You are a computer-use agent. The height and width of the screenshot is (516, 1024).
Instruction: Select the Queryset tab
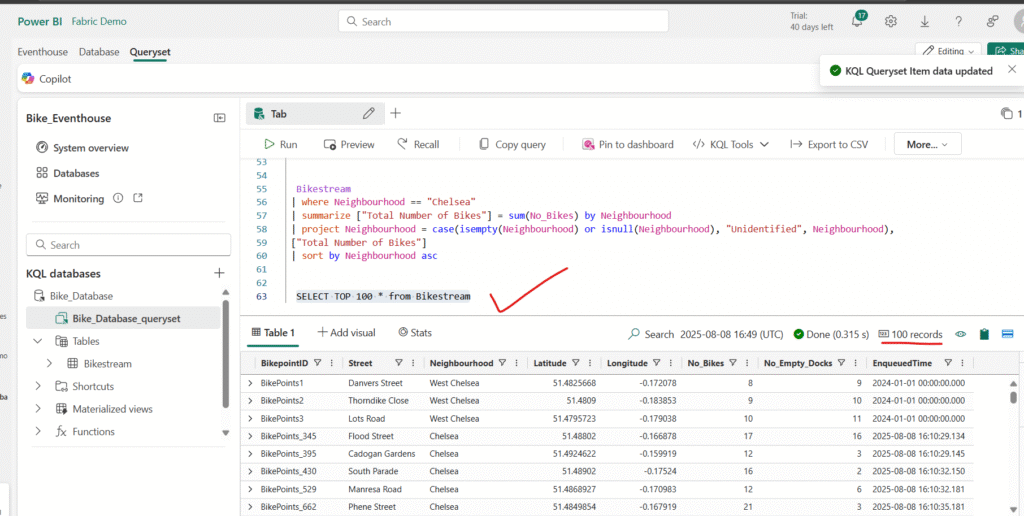tap(150, 52)
